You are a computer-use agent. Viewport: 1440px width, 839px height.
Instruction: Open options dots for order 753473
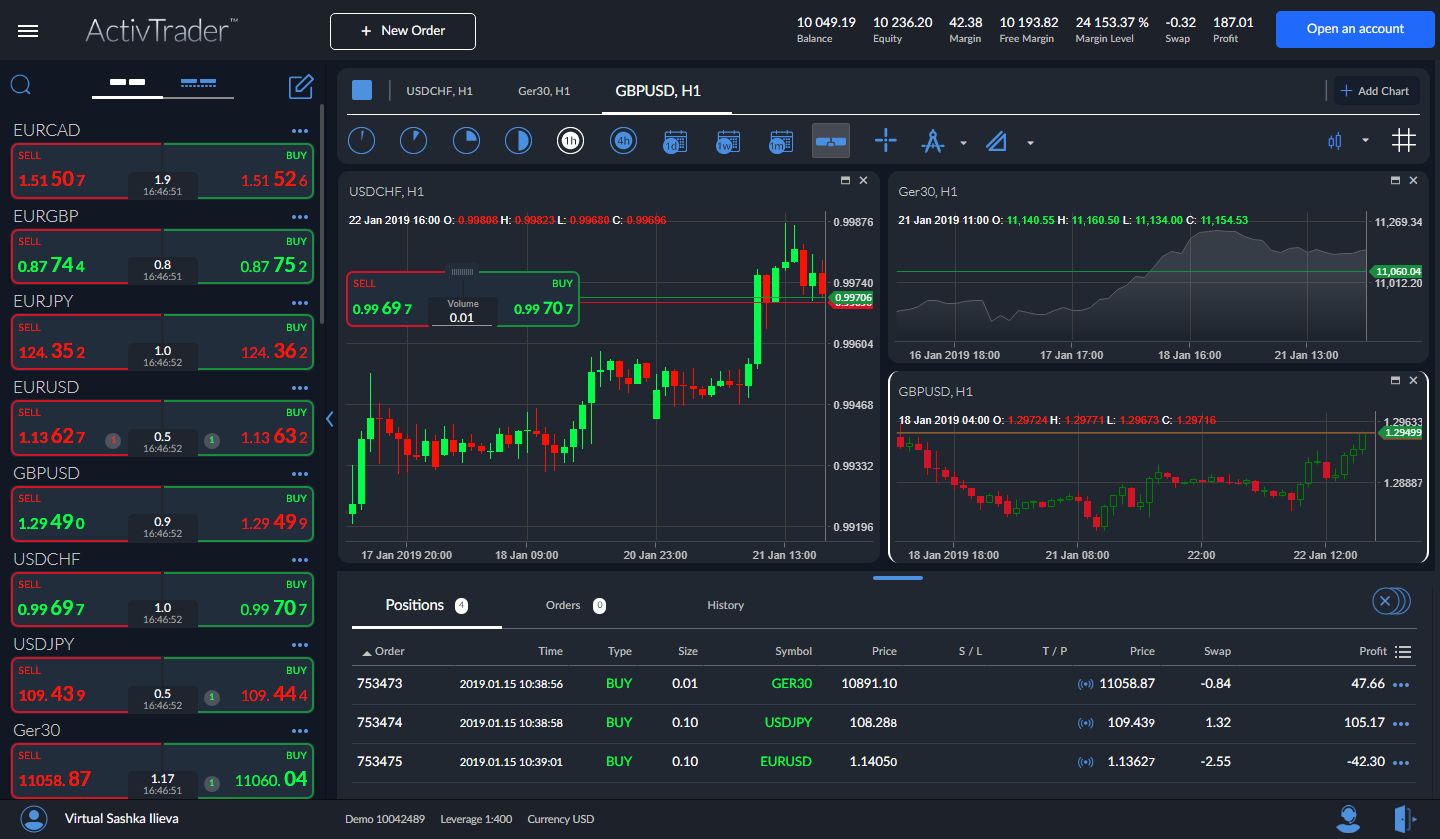point(1401,685)
